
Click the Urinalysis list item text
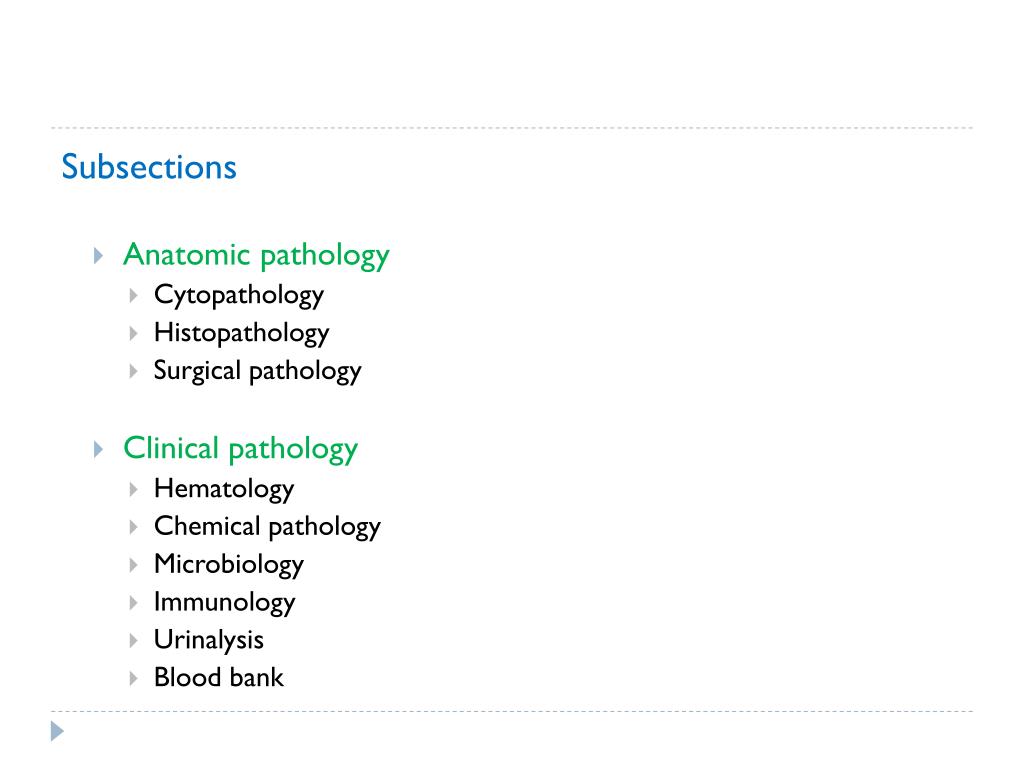click(209, 640)
